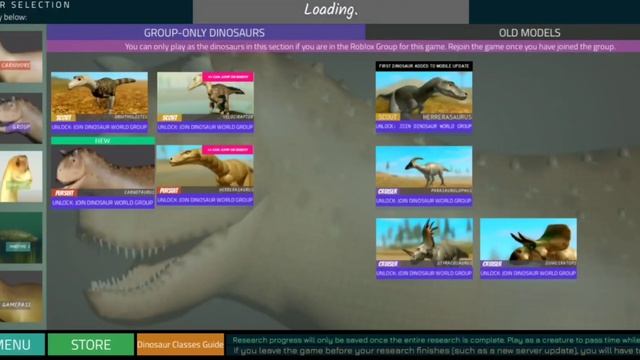Select the yellow long-necked dinosaur category thumbnail

pos(20,177)
